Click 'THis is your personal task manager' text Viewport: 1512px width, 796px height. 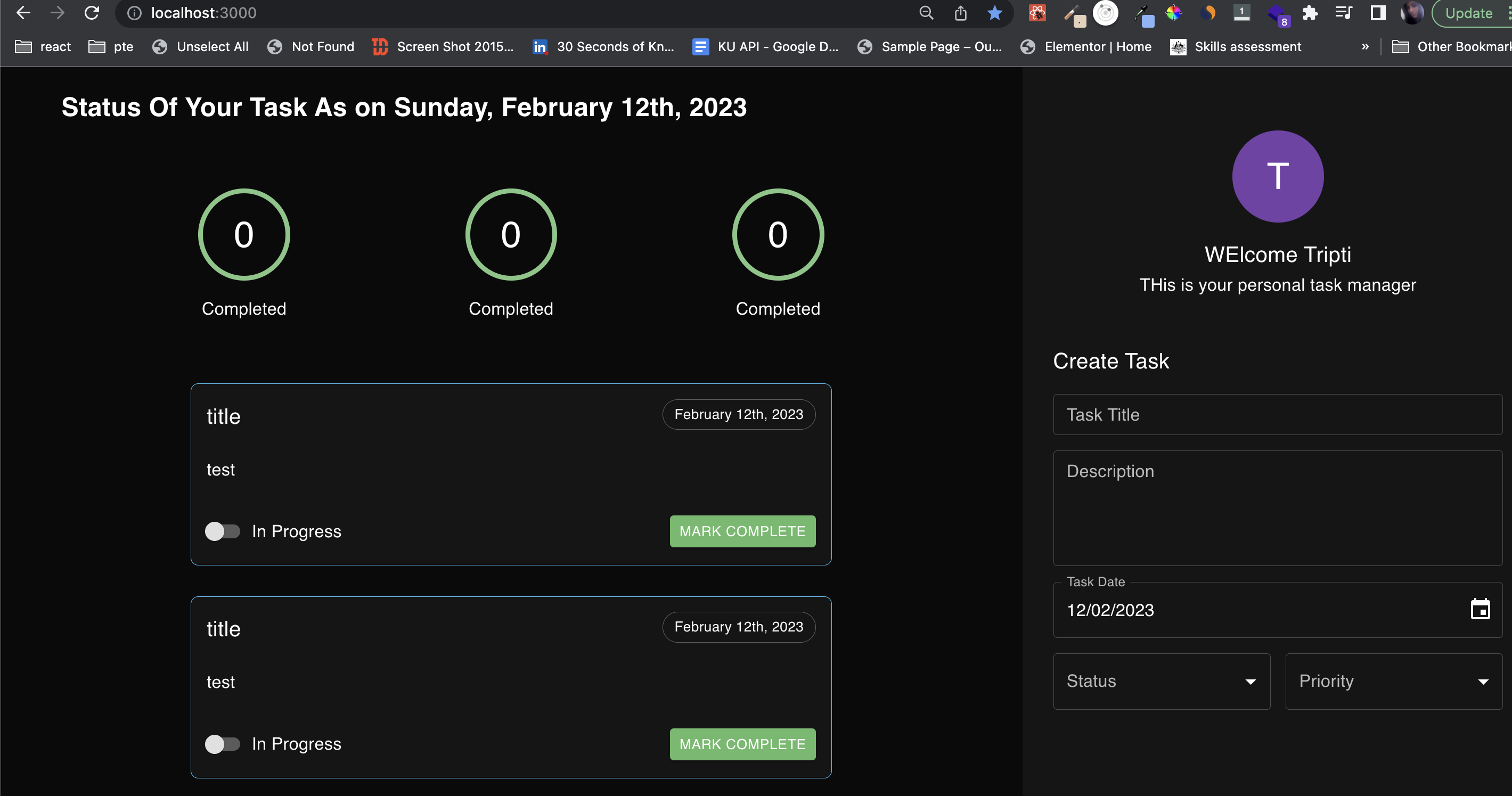pyautogui.click(x=1278, y=285)
